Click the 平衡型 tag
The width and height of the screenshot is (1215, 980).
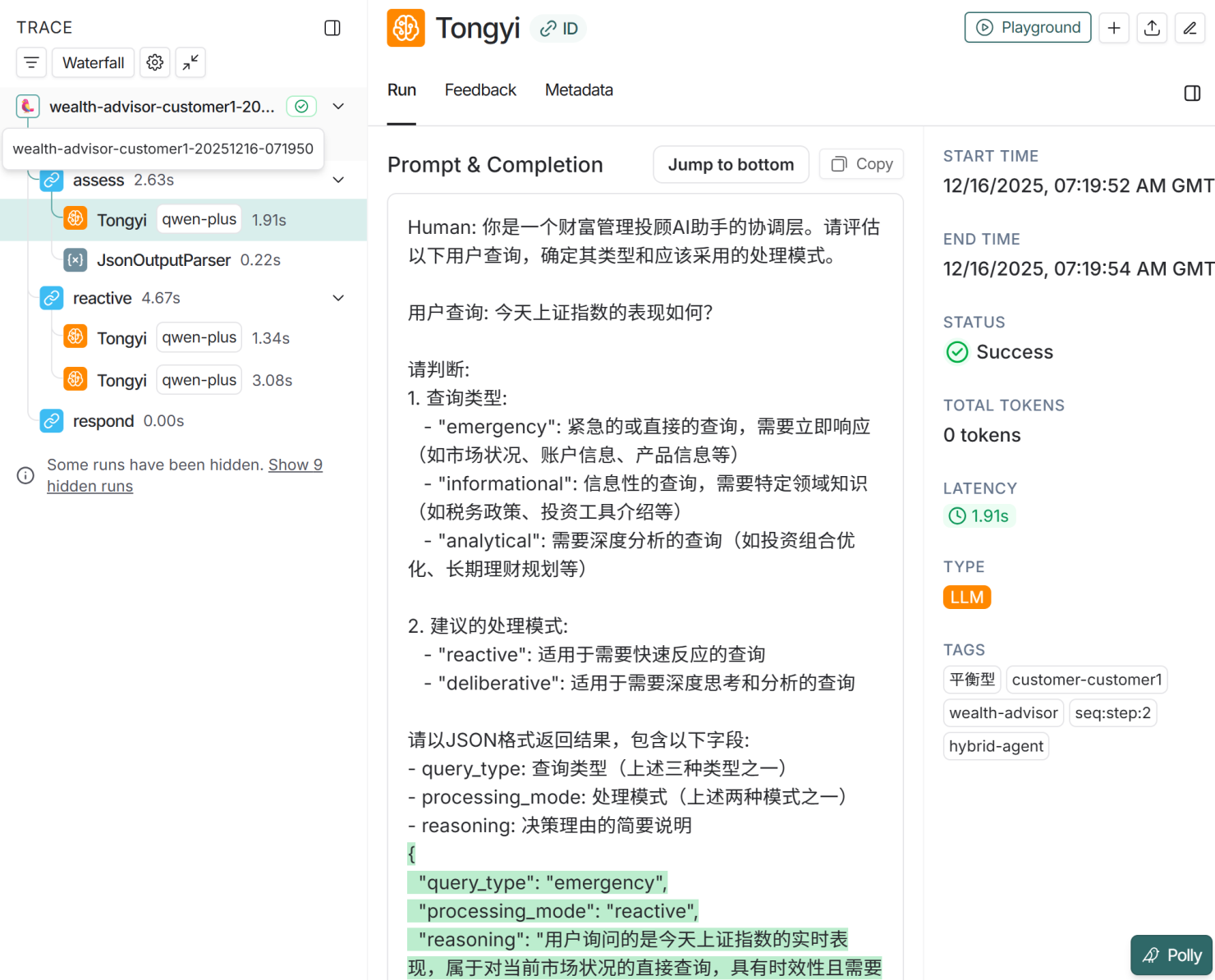point(972,680)
